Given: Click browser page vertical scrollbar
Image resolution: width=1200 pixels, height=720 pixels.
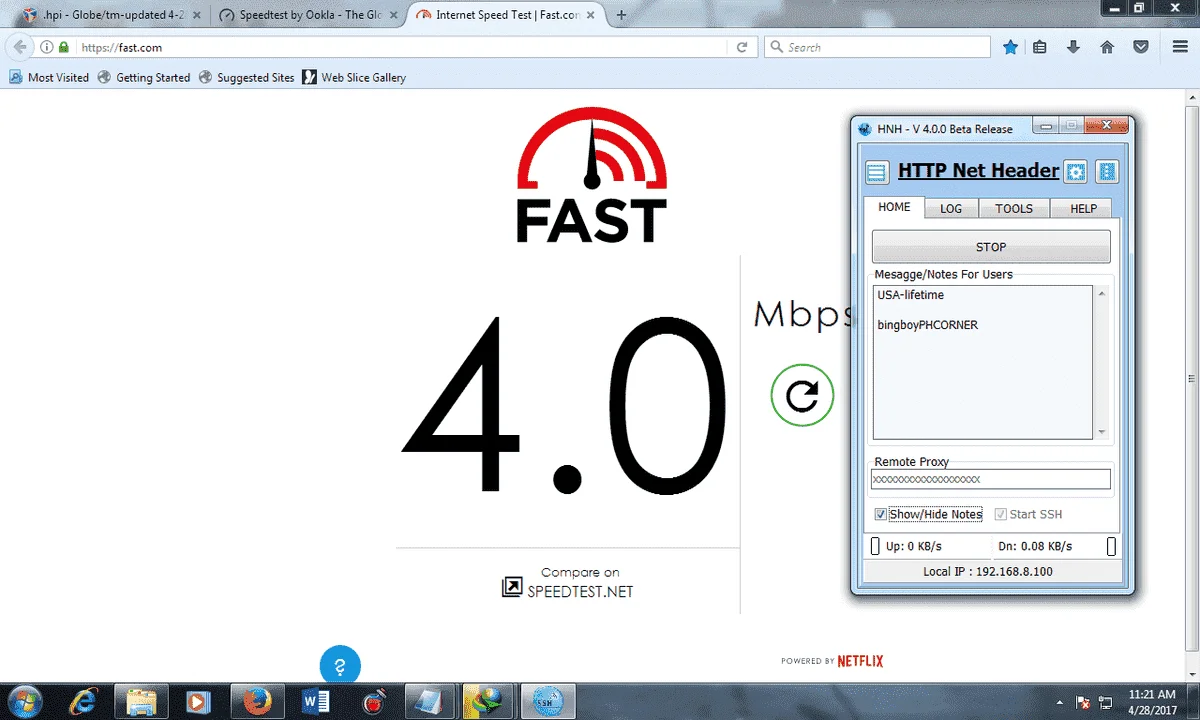Looking at the screenshot, I should (1191, 378).
